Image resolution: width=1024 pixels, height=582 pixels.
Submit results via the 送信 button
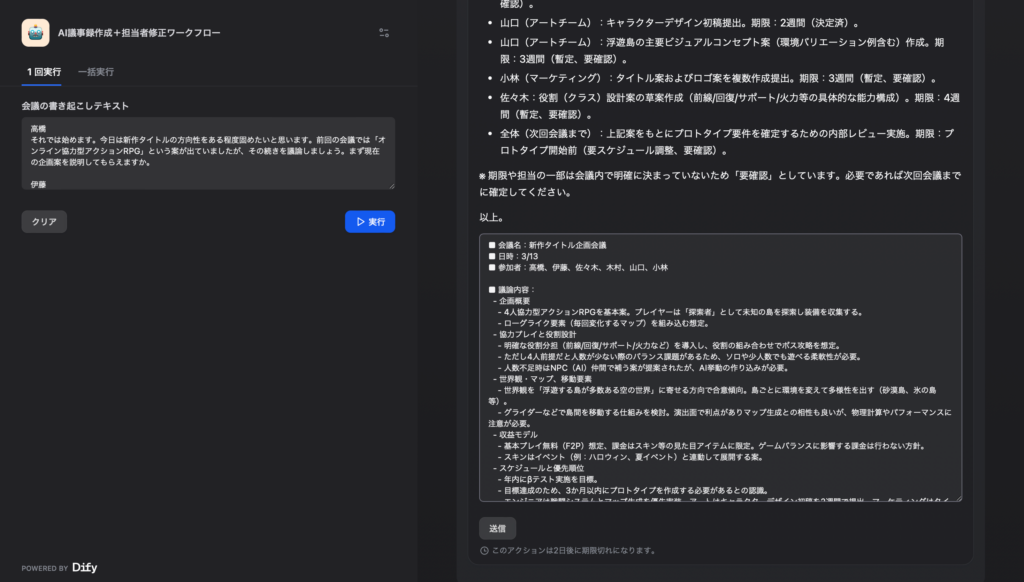pyautogui.click(x=497, y=528)
